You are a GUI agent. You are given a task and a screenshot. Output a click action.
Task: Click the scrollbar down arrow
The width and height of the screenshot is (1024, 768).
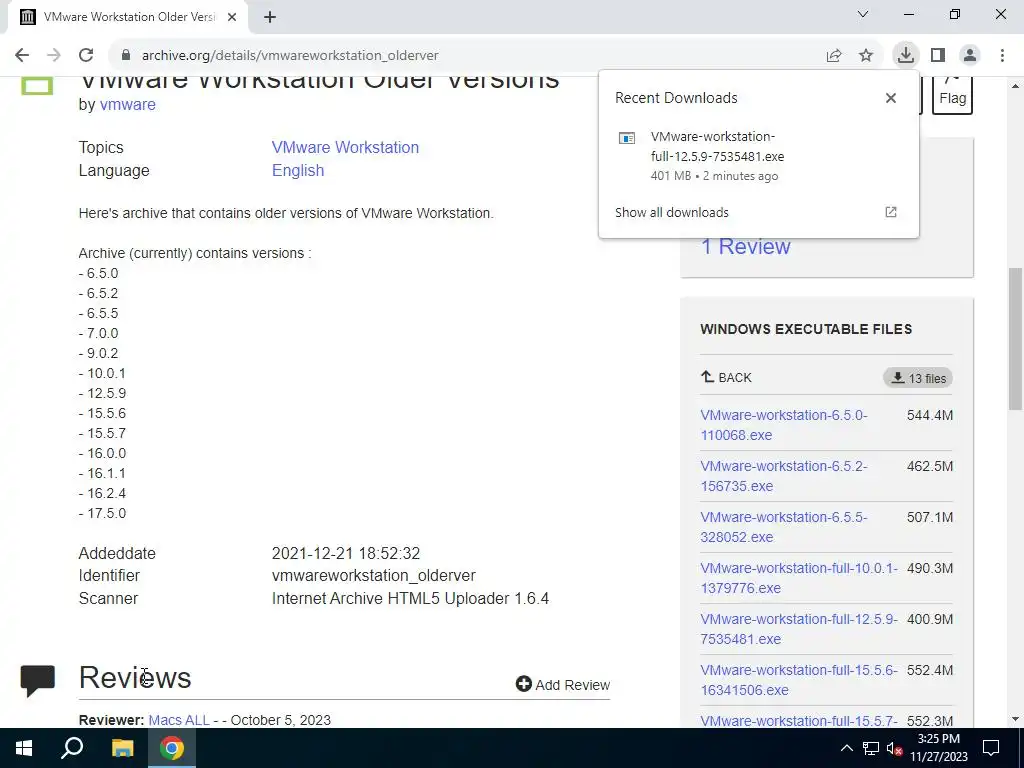coord(1015,720)
